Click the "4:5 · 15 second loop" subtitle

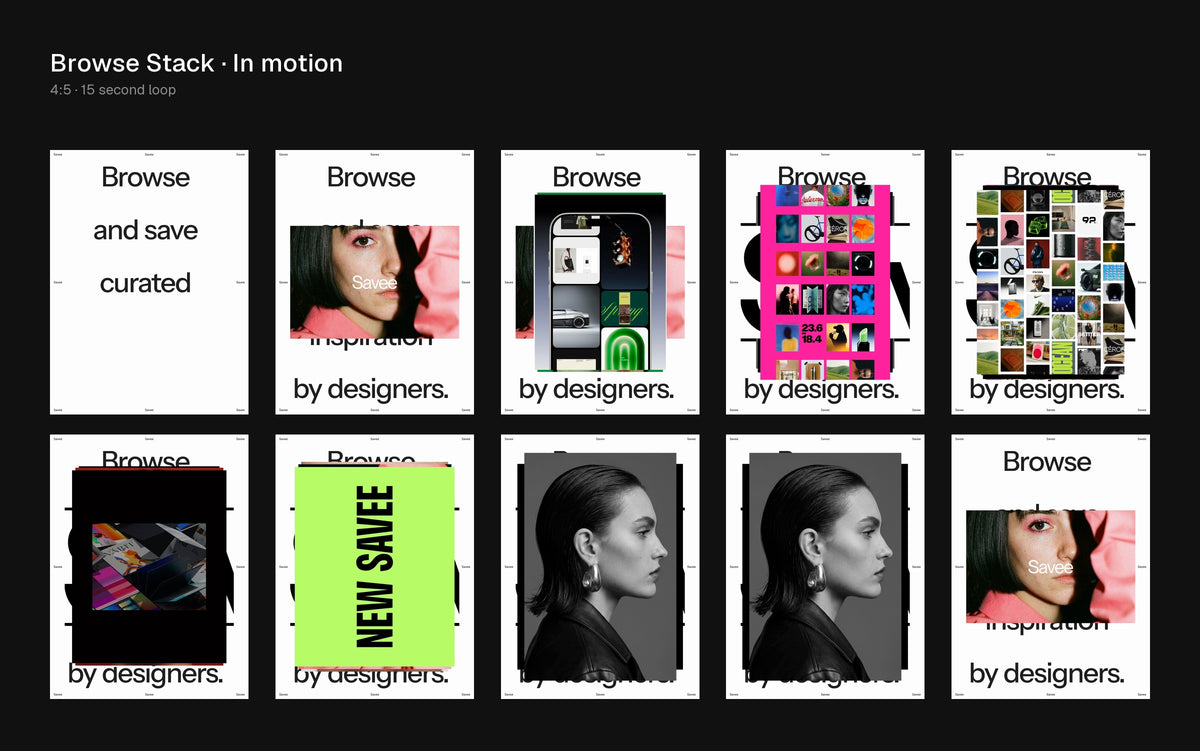113,90
